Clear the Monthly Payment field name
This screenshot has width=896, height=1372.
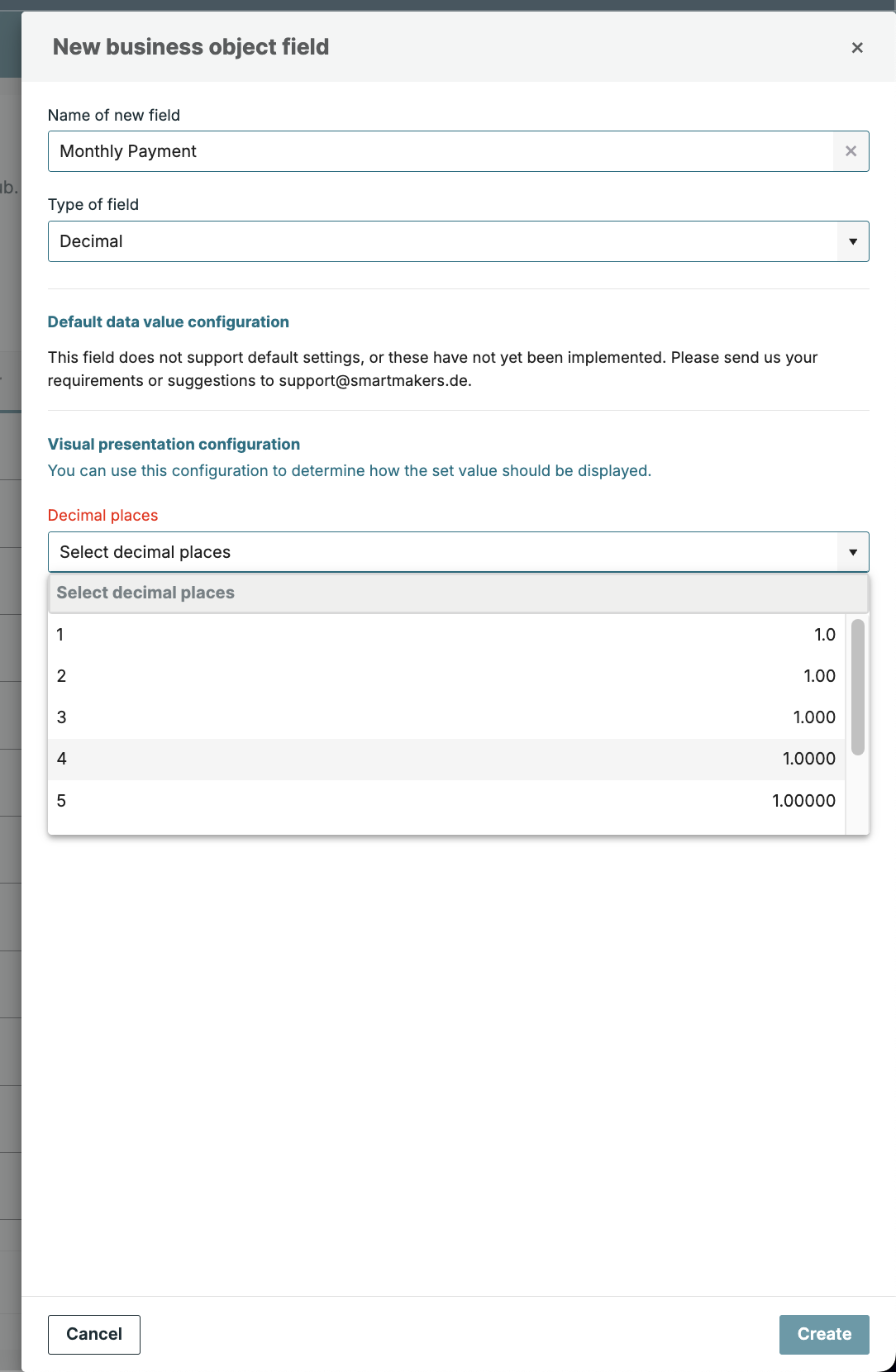coord(851,151)
